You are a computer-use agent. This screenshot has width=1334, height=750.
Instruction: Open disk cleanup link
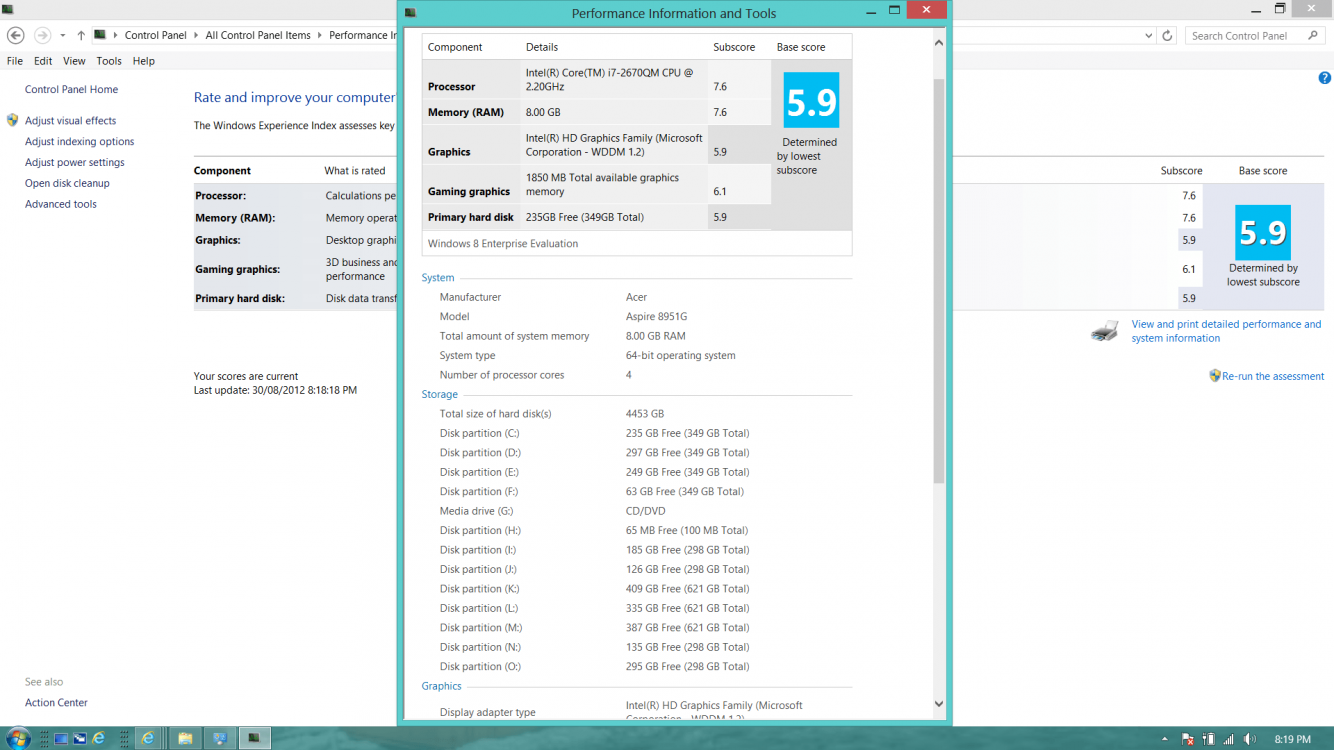[67, 183]
